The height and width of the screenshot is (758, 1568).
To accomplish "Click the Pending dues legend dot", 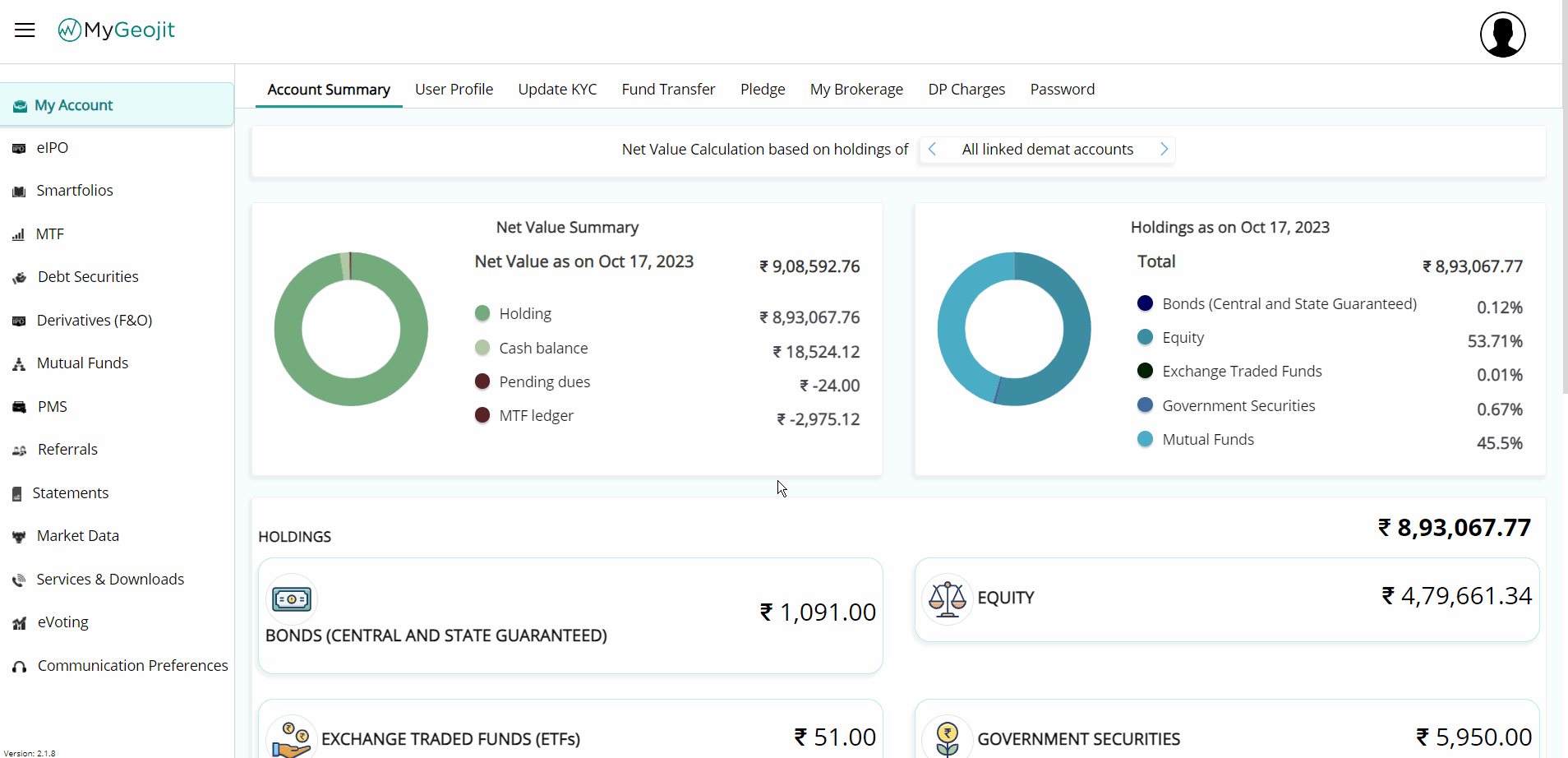I will pyautogui.click(x=482, y=381).
